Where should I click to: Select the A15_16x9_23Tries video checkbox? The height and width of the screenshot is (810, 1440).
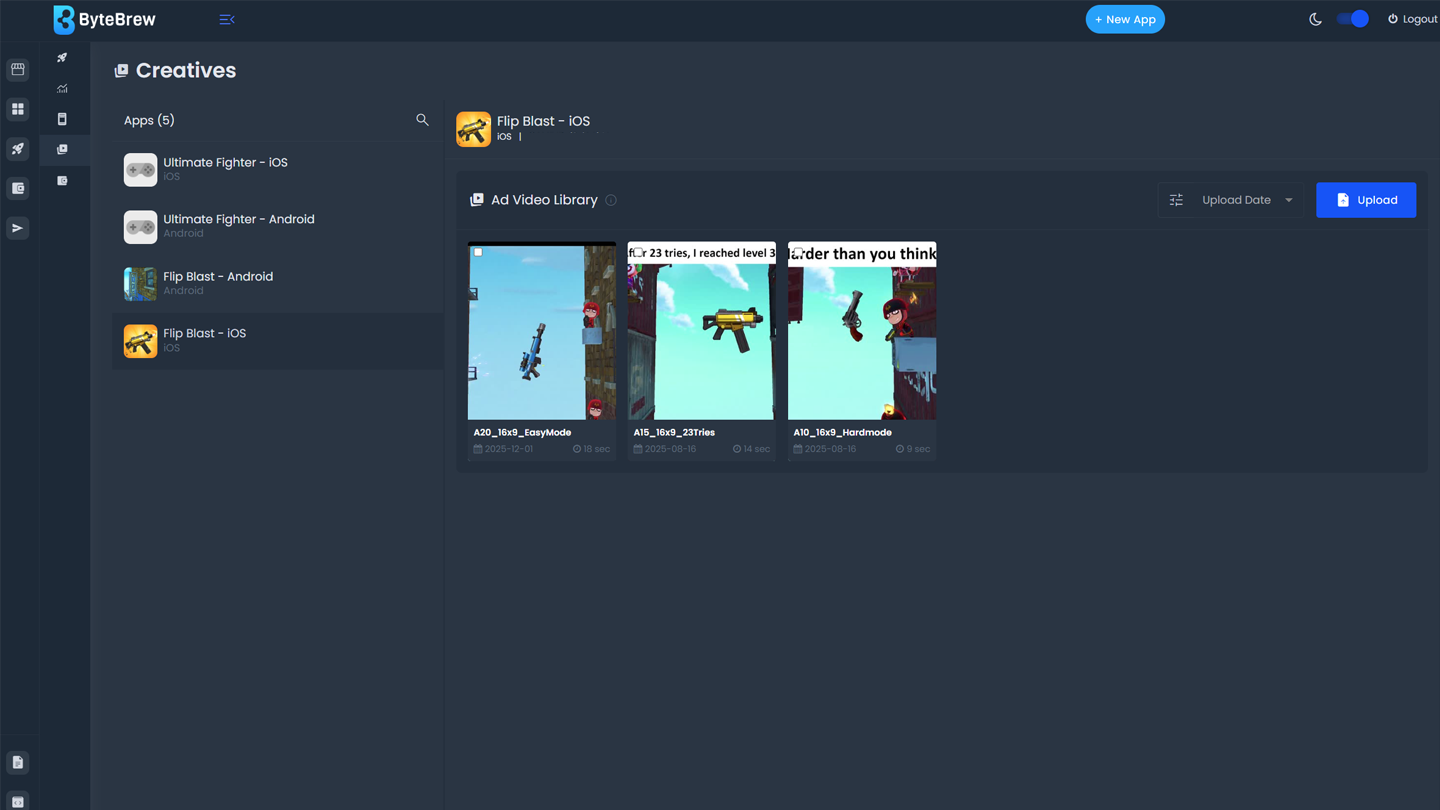(638, 252)
